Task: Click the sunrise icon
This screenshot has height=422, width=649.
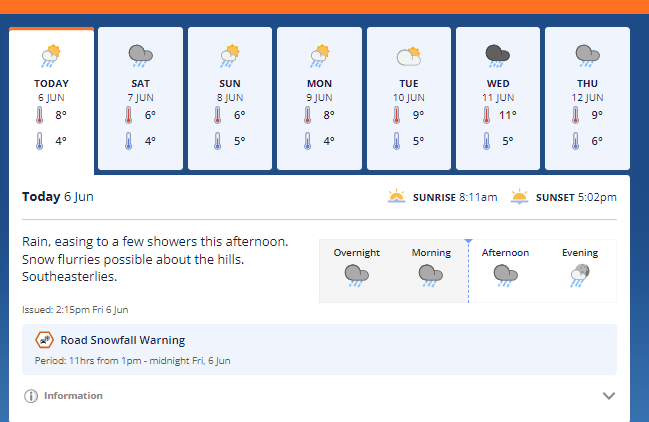Action: tap(397, 197)
